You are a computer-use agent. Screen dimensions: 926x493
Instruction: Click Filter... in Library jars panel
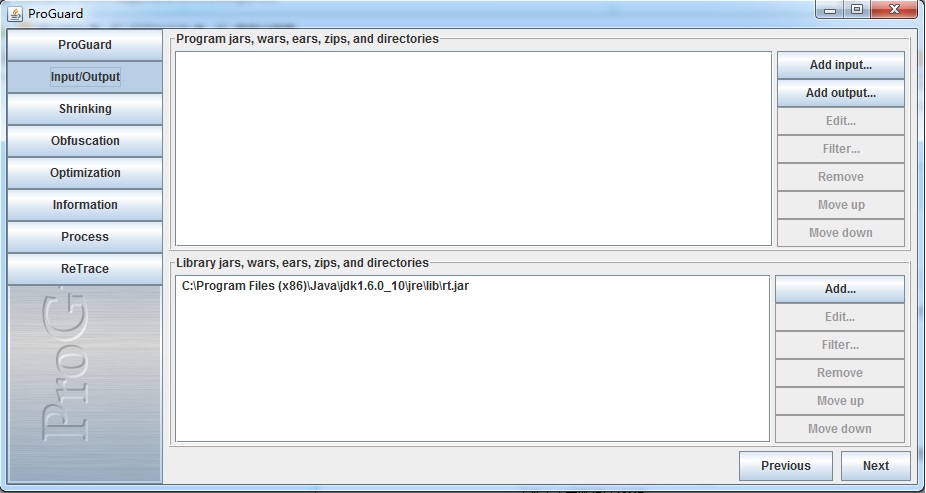[x=840, y=345]
